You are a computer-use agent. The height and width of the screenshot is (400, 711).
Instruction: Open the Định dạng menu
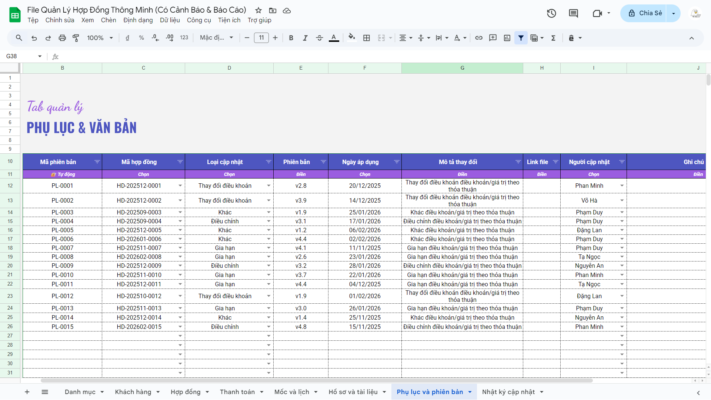[x=138, y=20]
